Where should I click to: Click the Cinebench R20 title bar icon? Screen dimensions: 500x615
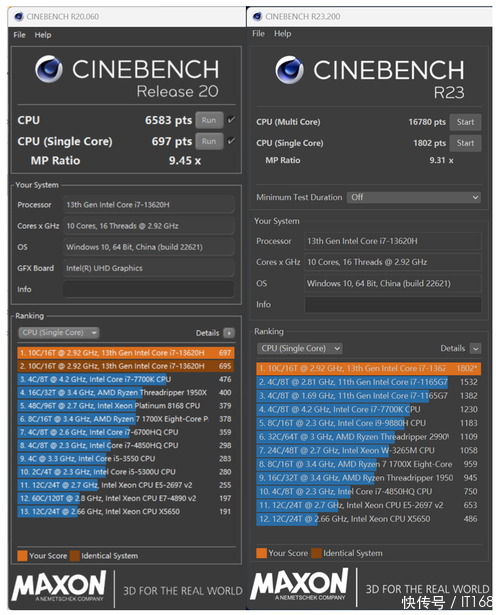pos(18,16)
